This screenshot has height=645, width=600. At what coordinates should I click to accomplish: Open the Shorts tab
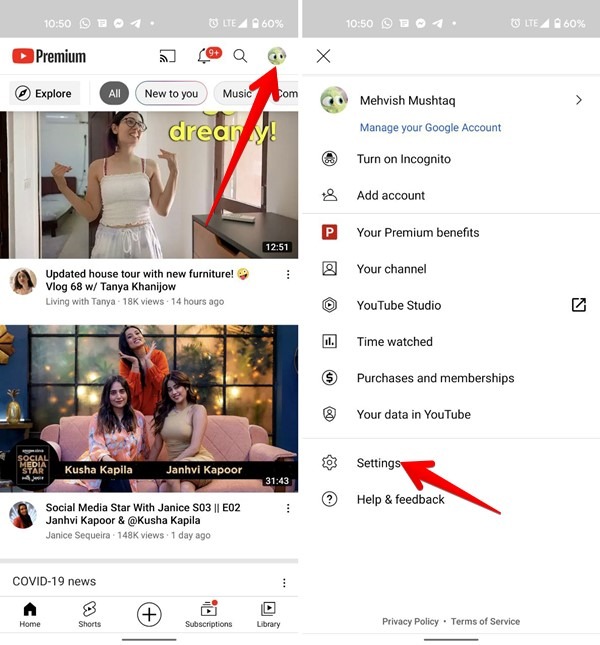coord(90,615)
